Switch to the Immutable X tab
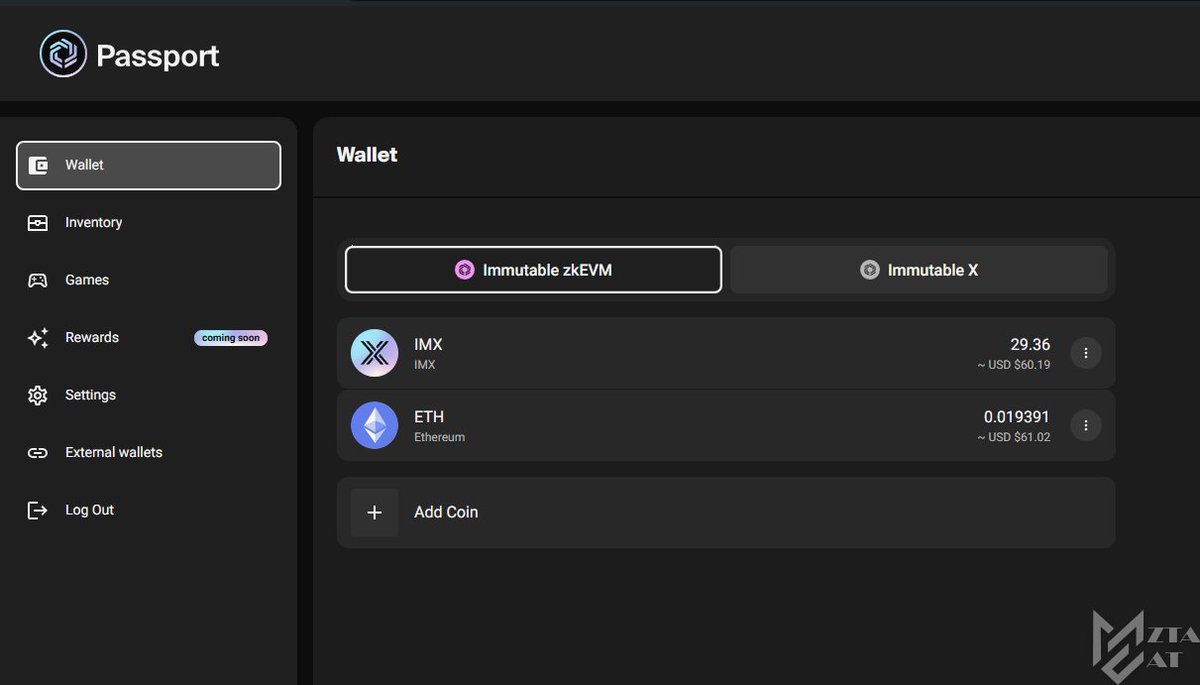This screenshot has width=1200, height=685. [x=919, y=270]
